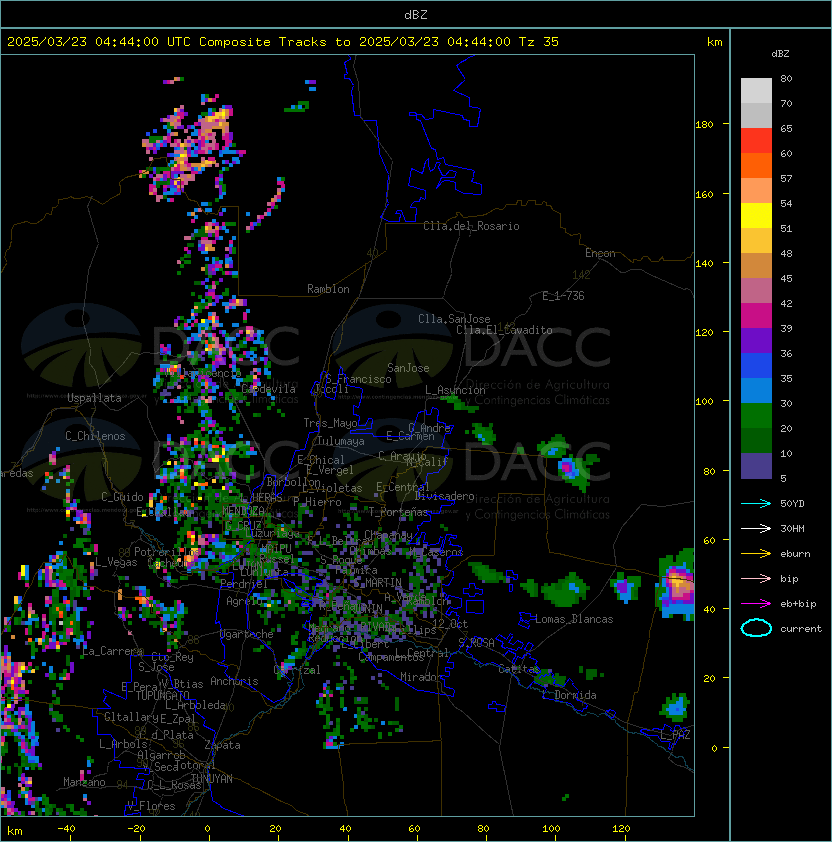Screen dimensions: 832x842
Task: Click the Manzano place label
Action: tap(84, 782)
